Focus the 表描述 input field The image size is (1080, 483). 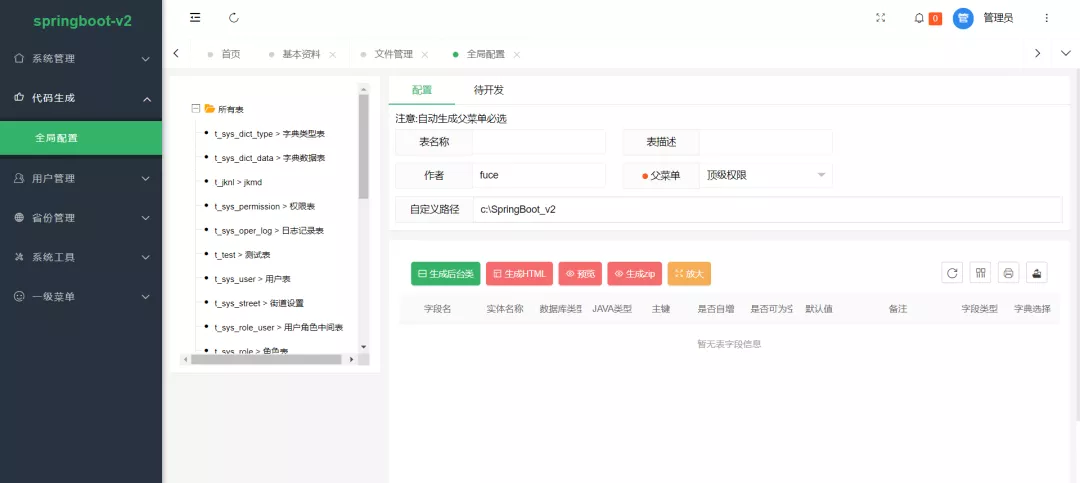(766, 142)
